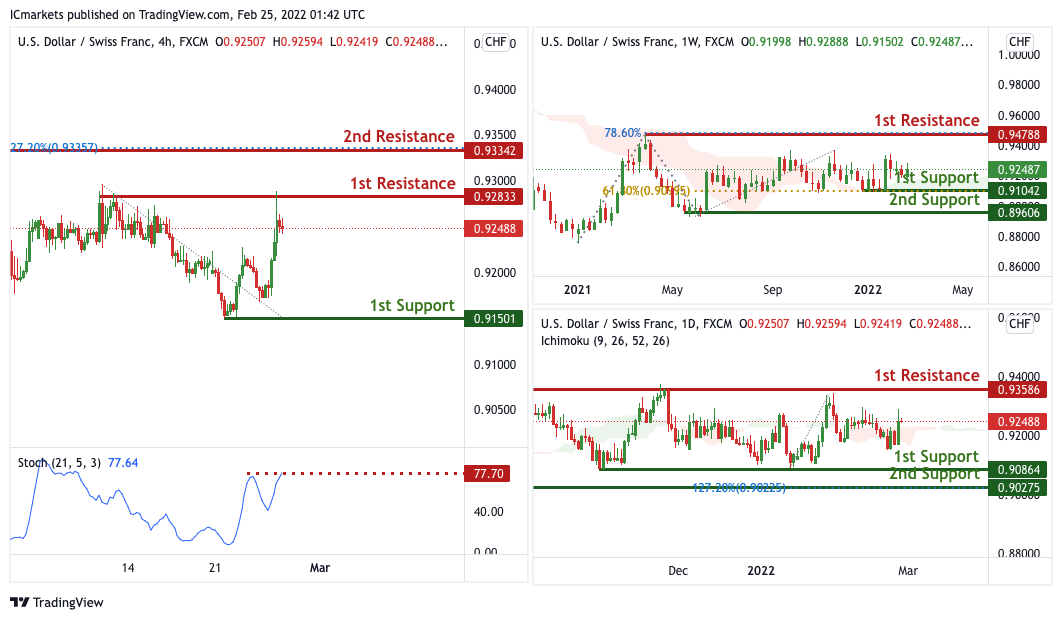Click the 78.60% Fibonacci label on weekly chart
Screen dimensions: 1062x620
[622, 133]
